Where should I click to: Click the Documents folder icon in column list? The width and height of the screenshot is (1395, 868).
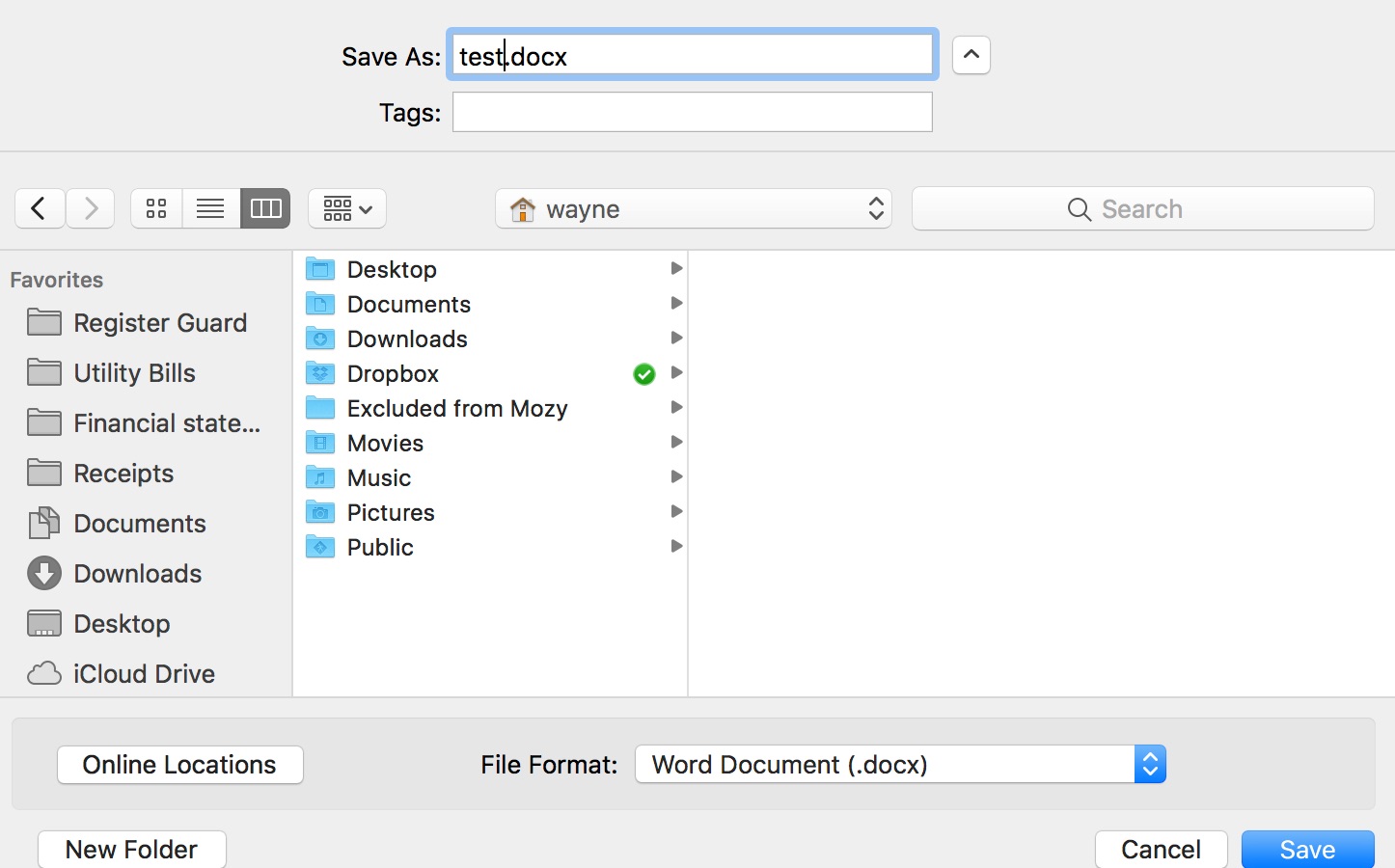coord(320,304)
